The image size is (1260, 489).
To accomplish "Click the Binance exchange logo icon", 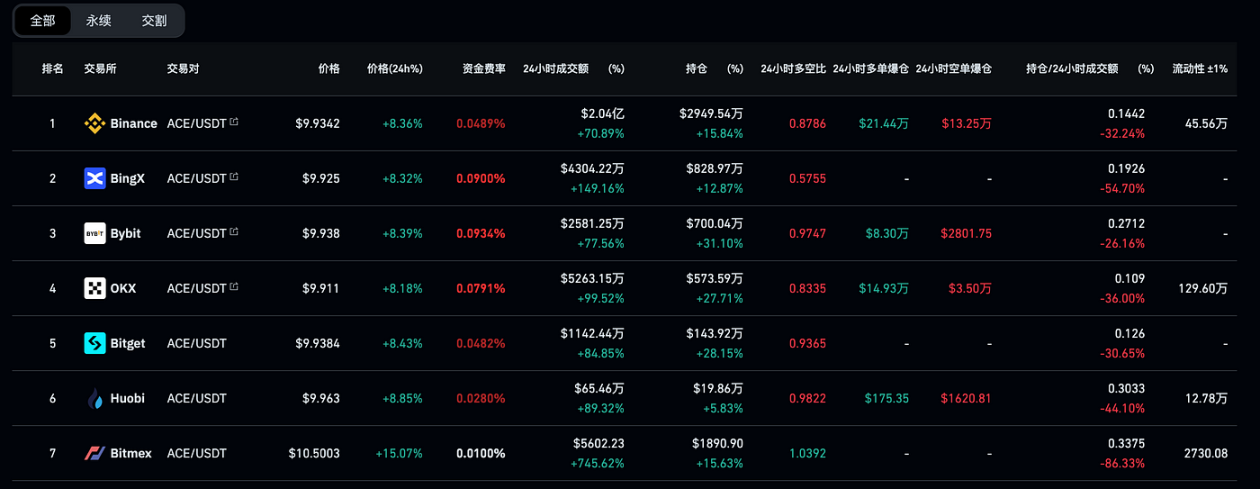I will [95, 124].
